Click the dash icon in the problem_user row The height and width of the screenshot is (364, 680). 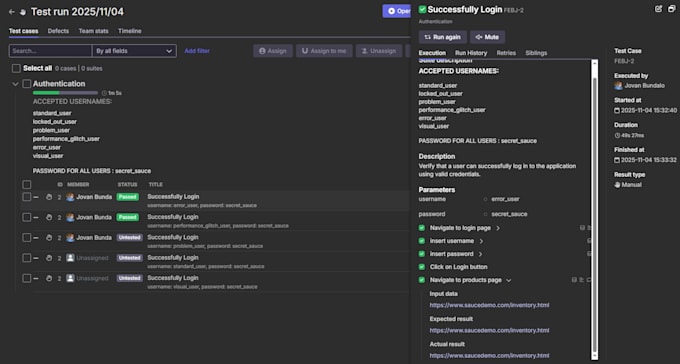(36, 238)
